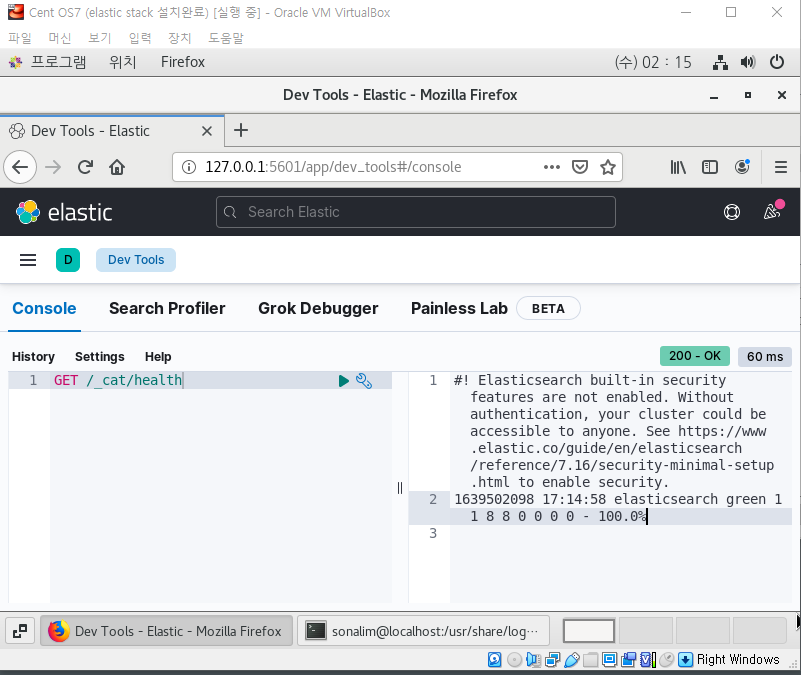
Task: Open a new Firefox tab
Action: click(241, 130)
